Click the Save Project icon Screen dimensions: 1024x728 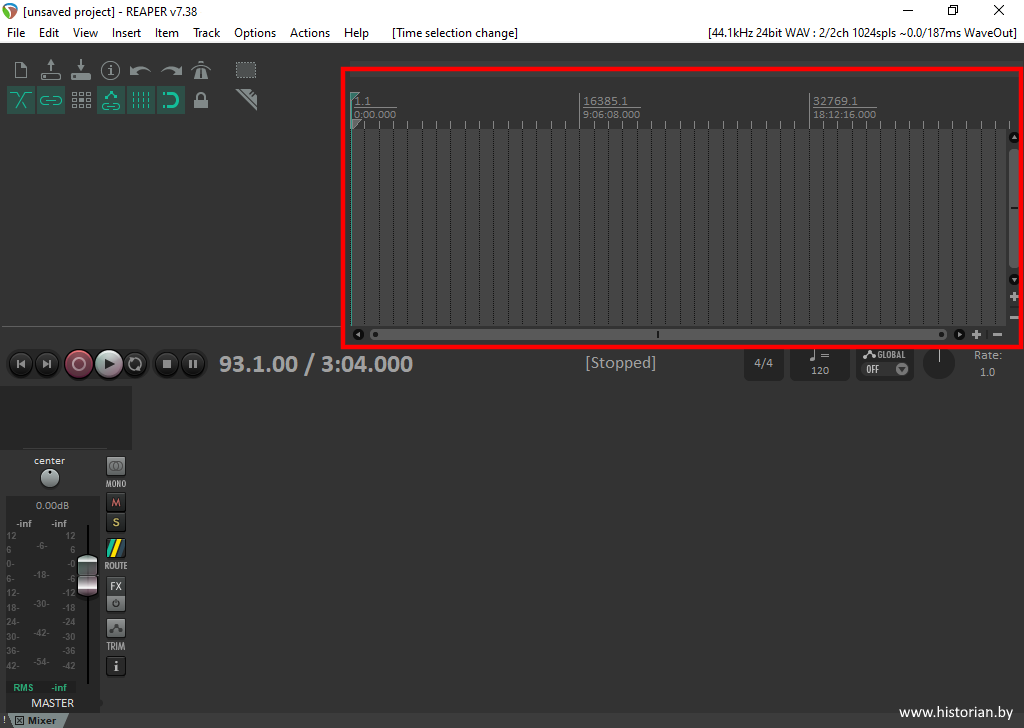(81, 70)
